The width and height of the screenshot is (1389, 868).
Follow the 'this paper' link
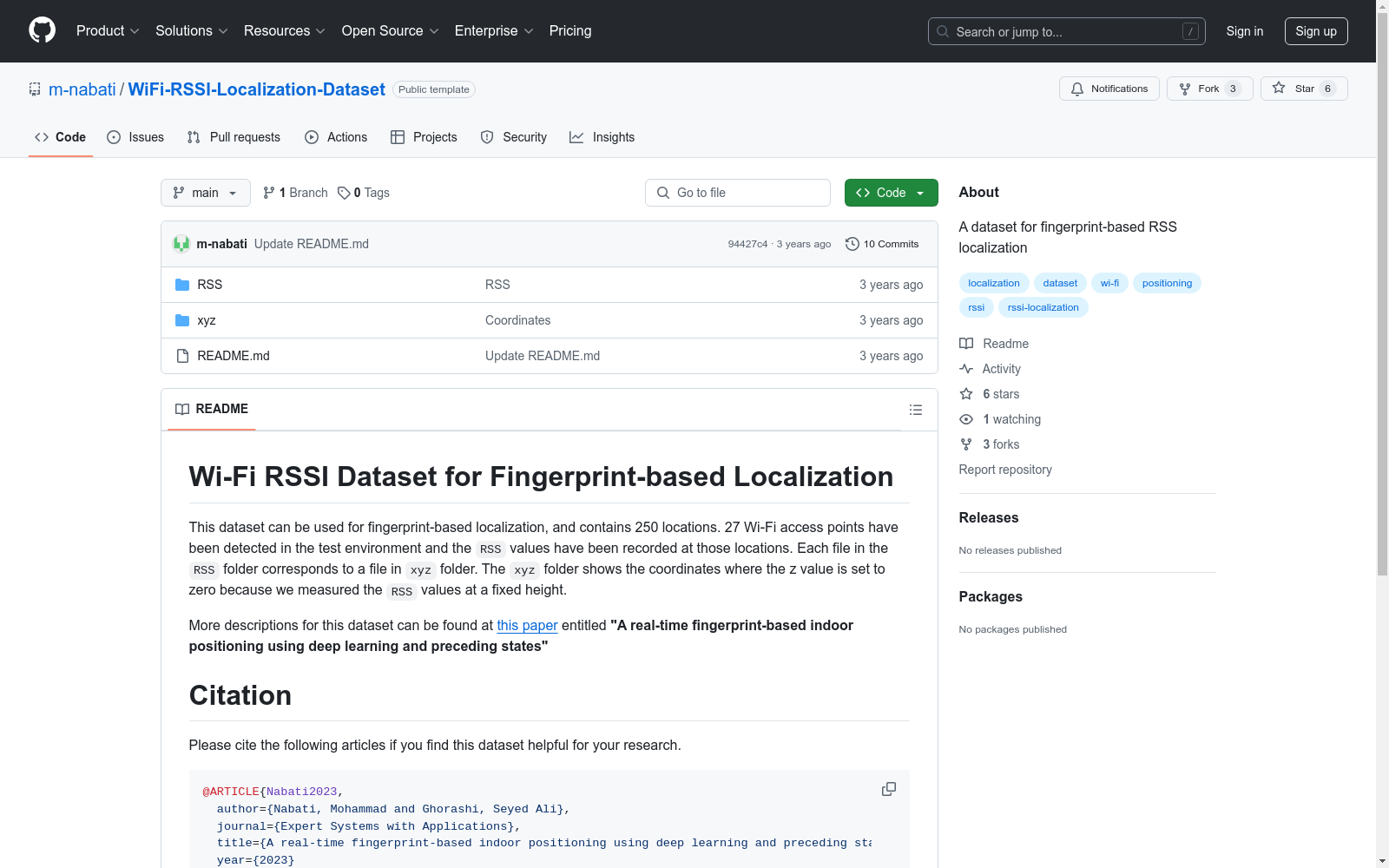527,625
